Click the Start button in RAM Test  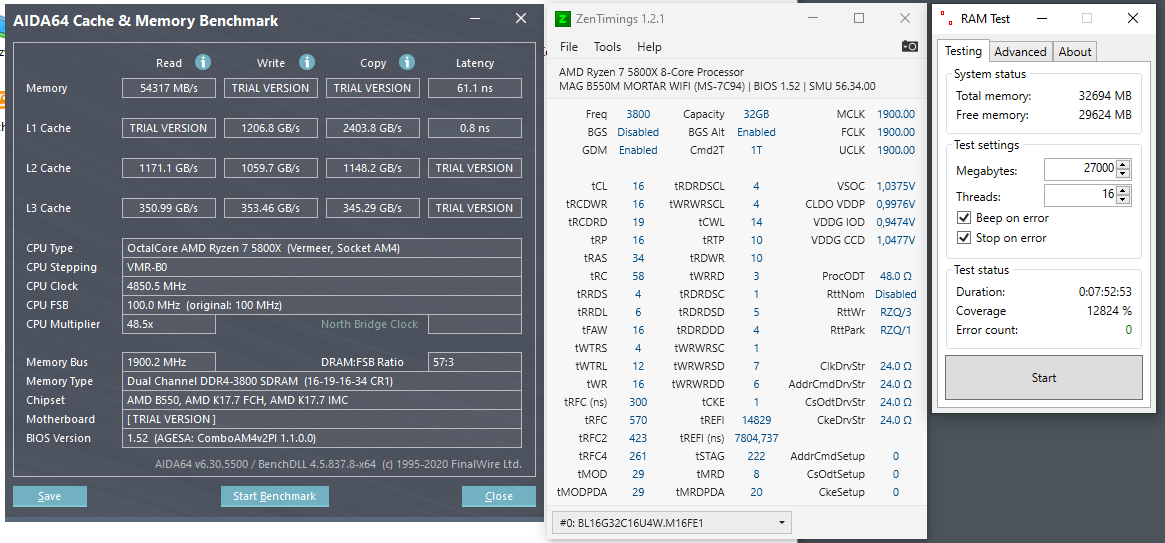pyautogui.click(x=1043, y=377)
